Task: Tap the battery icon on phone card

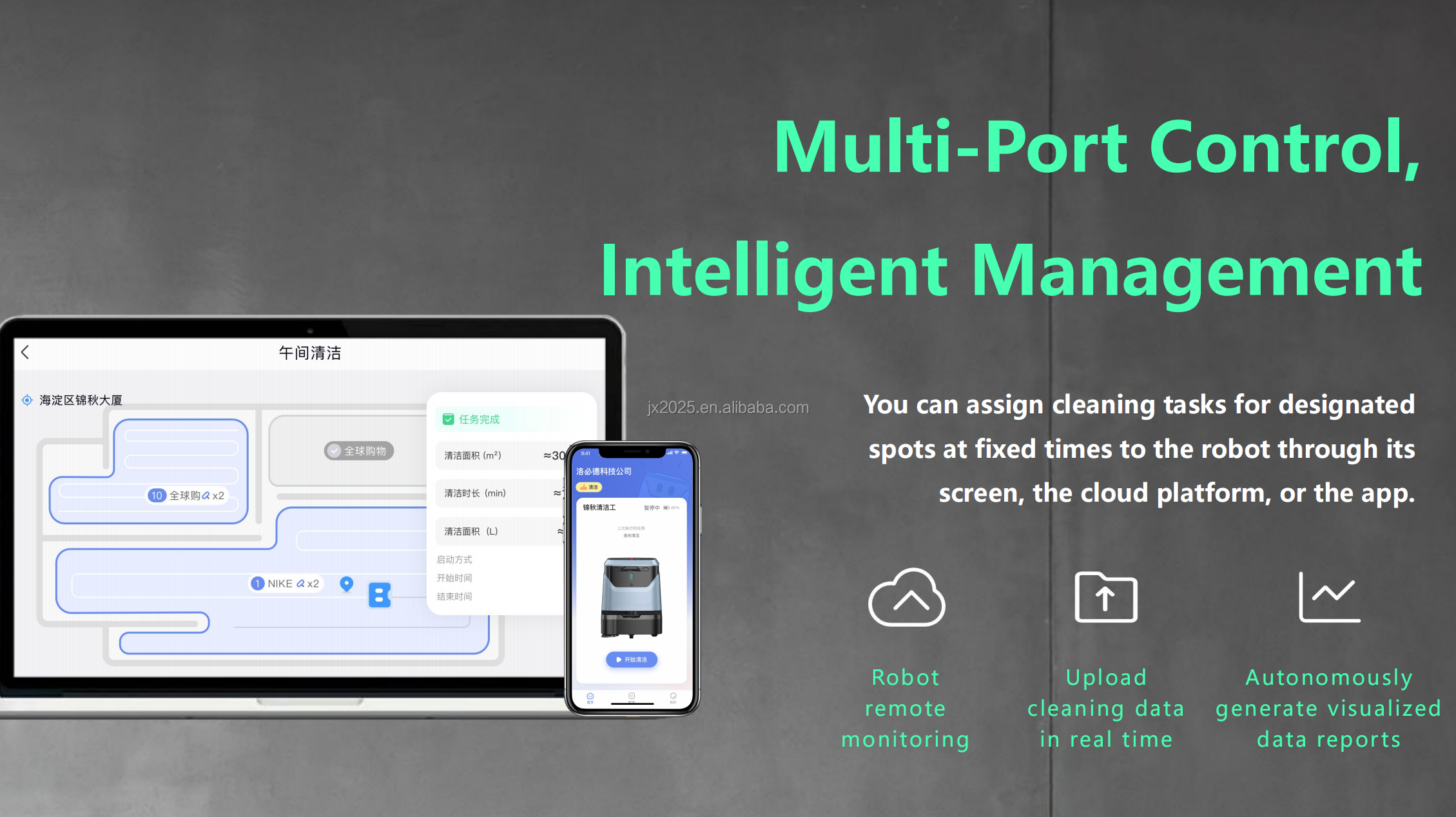Action: [x=666, y=508]
